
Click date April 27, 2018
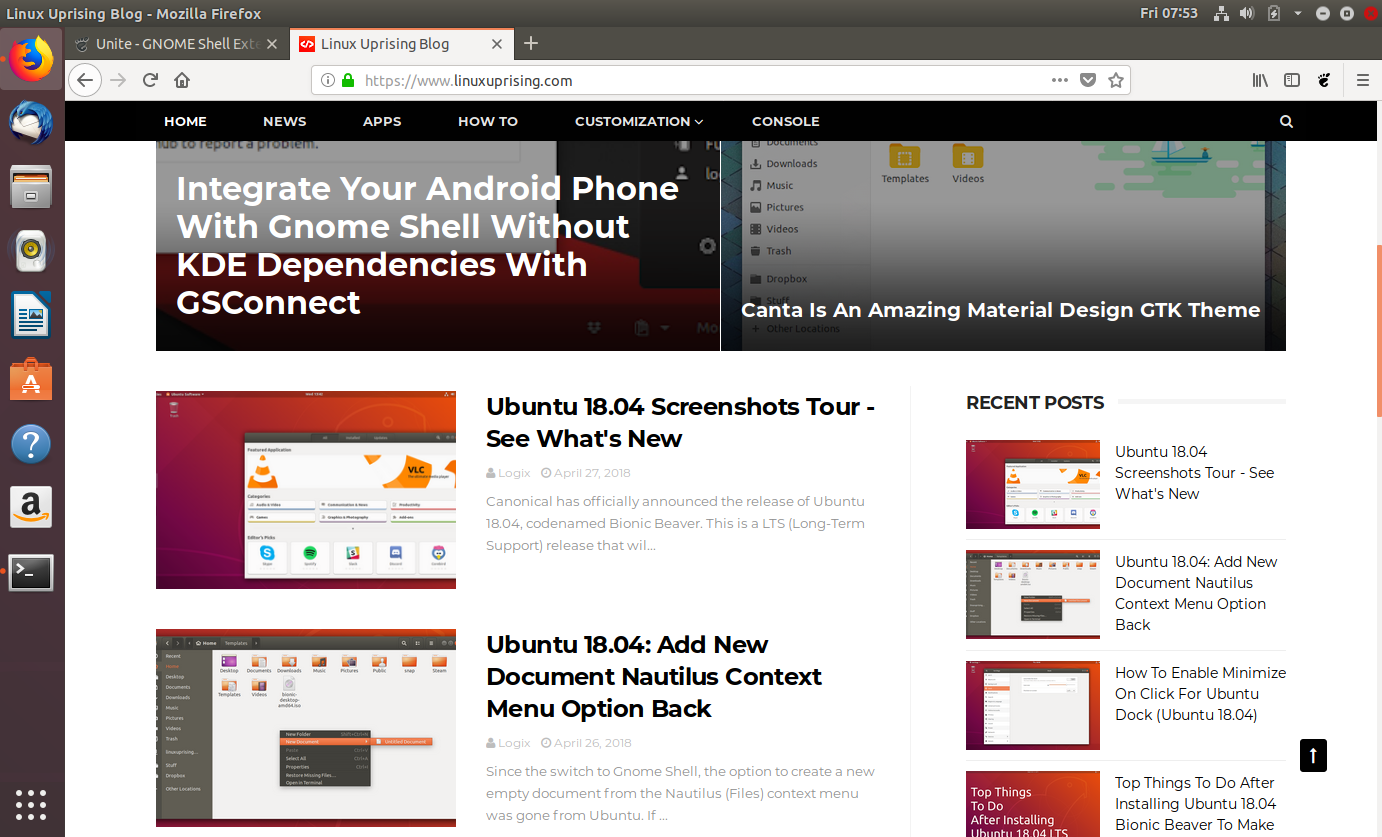coord(592,473)
